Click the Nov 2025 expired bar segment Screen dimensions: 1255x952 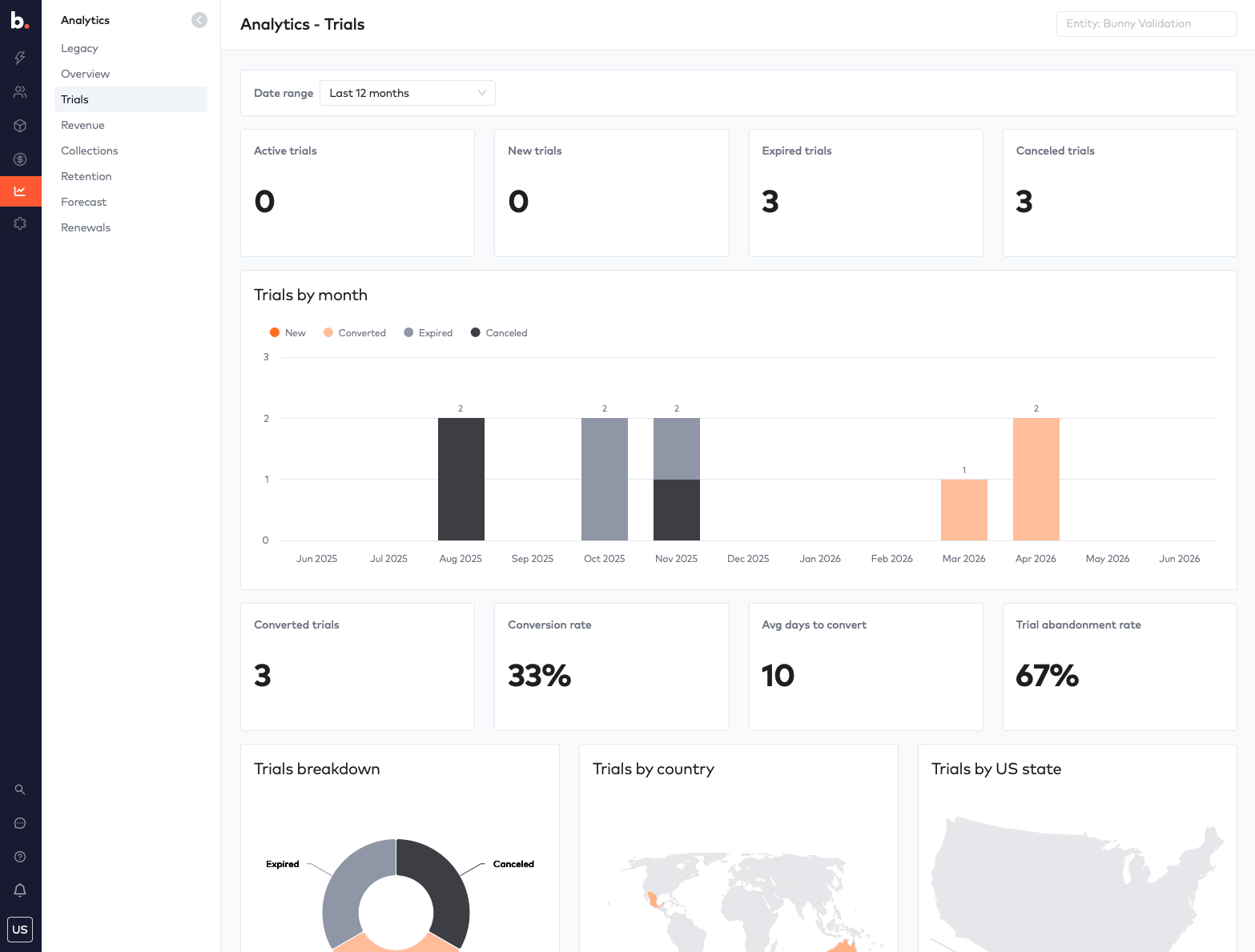click(x=677, y=448)
